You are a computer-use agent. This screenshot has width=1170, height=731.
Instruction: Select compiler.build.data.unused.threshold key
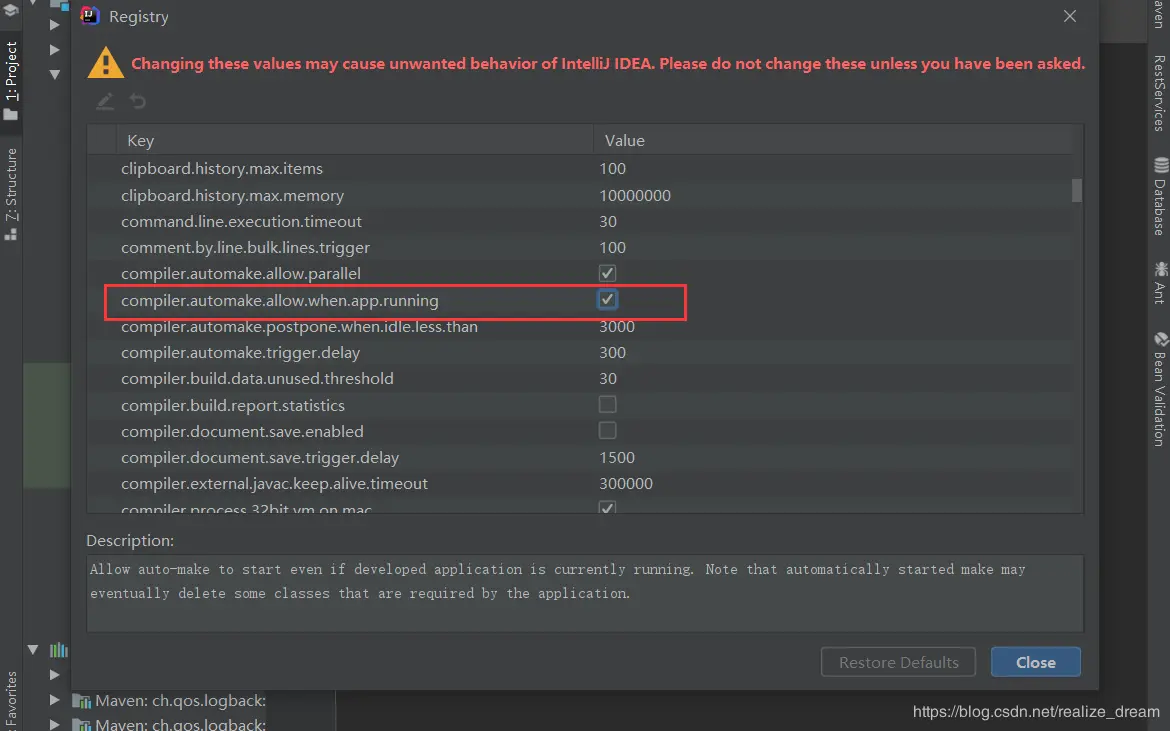257,378
